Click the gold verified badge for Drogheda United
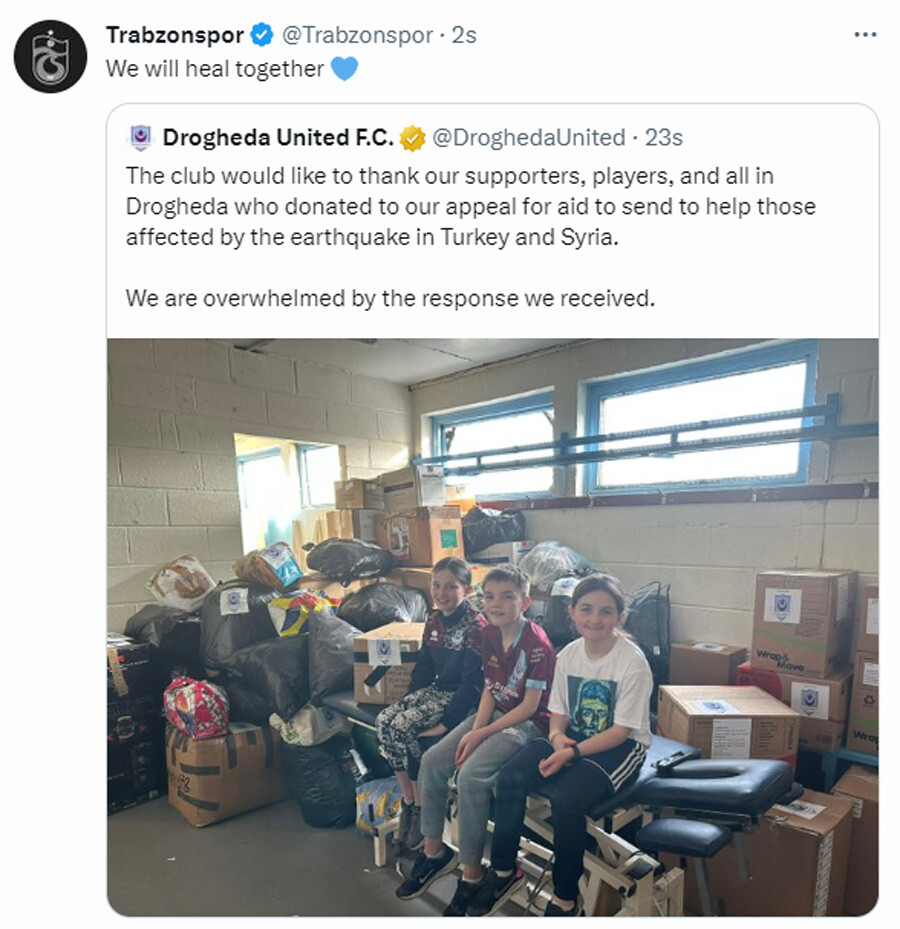The height and width of the screenshot is (929, 900). pyautogui.click(x=412, y=138)
